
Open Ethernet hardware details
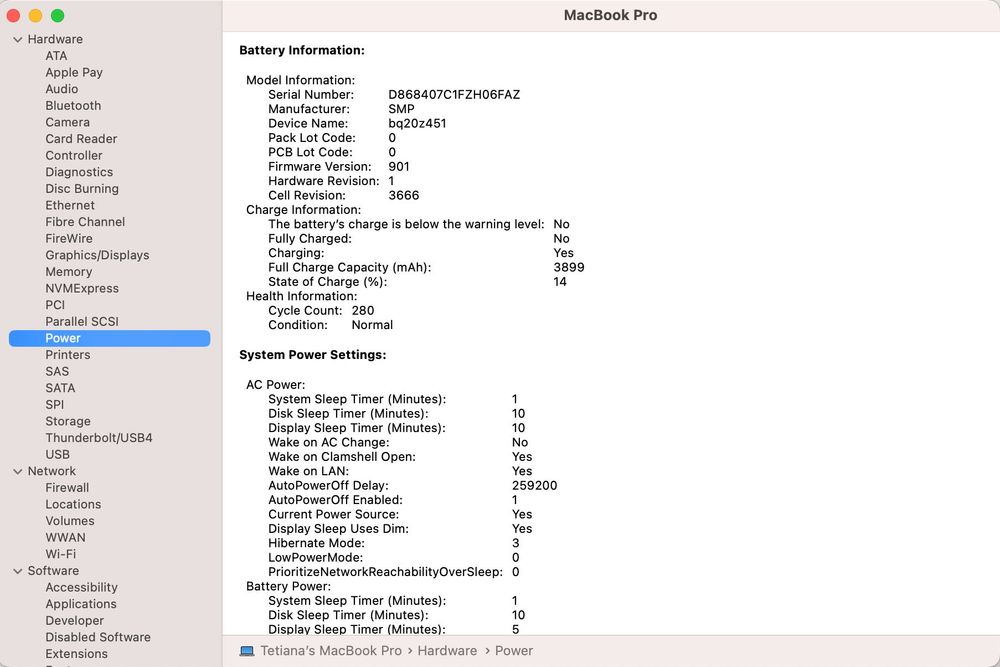click(x=70, y=205)
